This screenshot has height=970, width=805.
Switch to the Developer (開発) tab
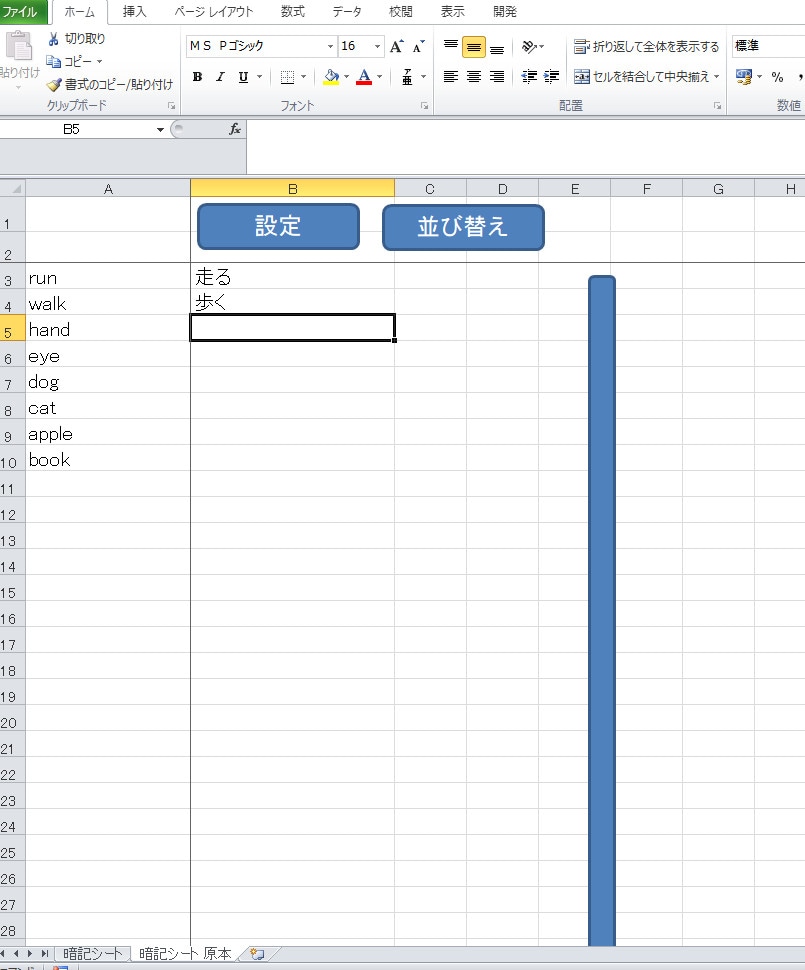pos(505,12)
